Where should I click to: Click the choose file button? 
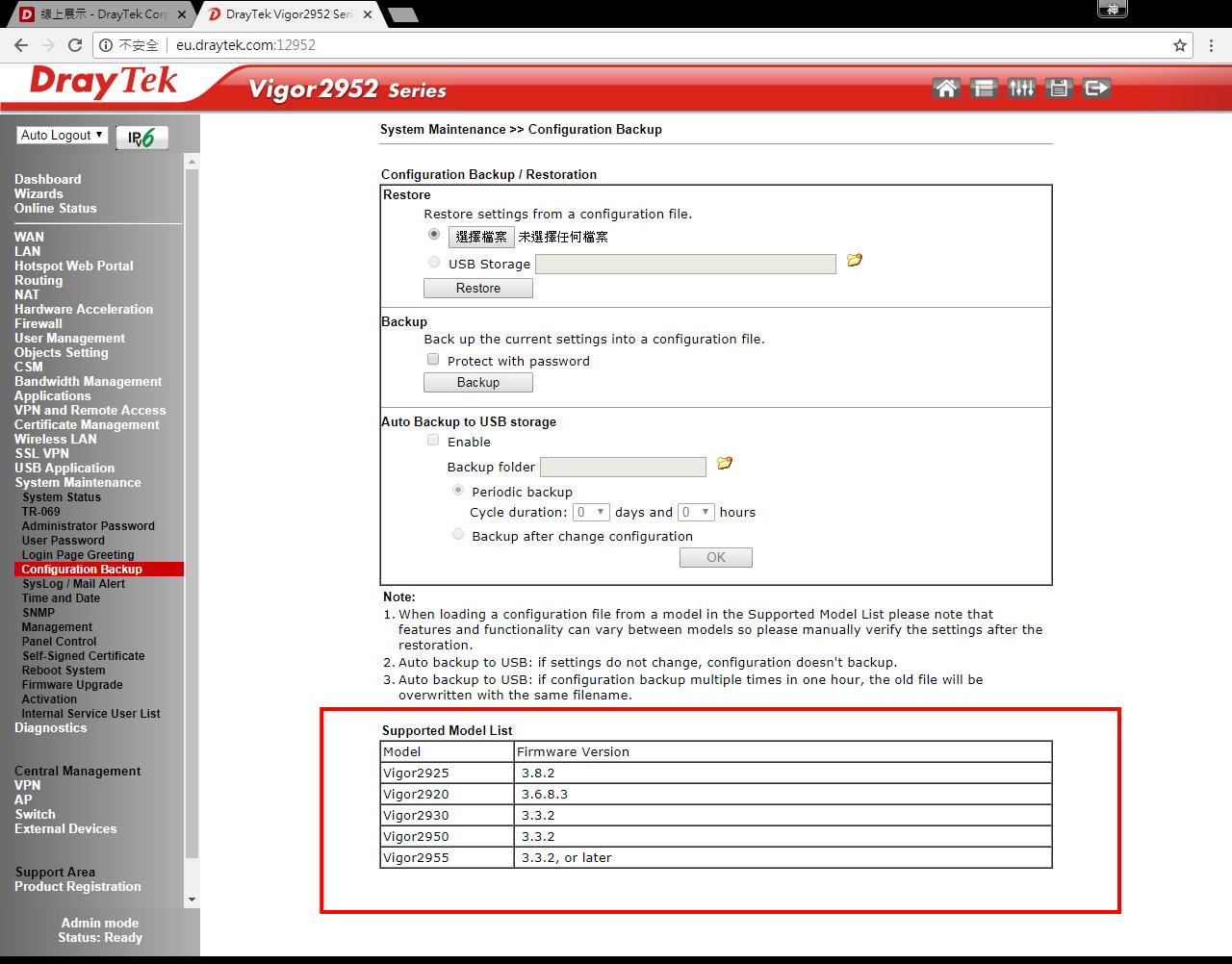pyautogui.click(x=481, y=237)
